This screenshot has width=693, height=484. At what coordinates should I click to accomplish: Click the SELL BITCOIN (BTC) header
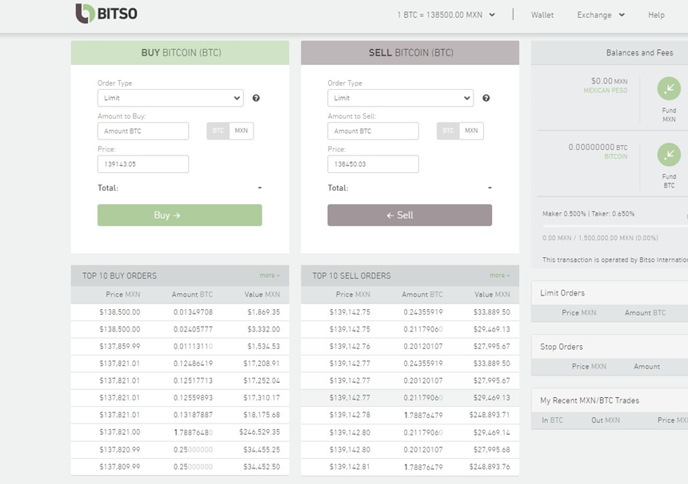point(410,53)
